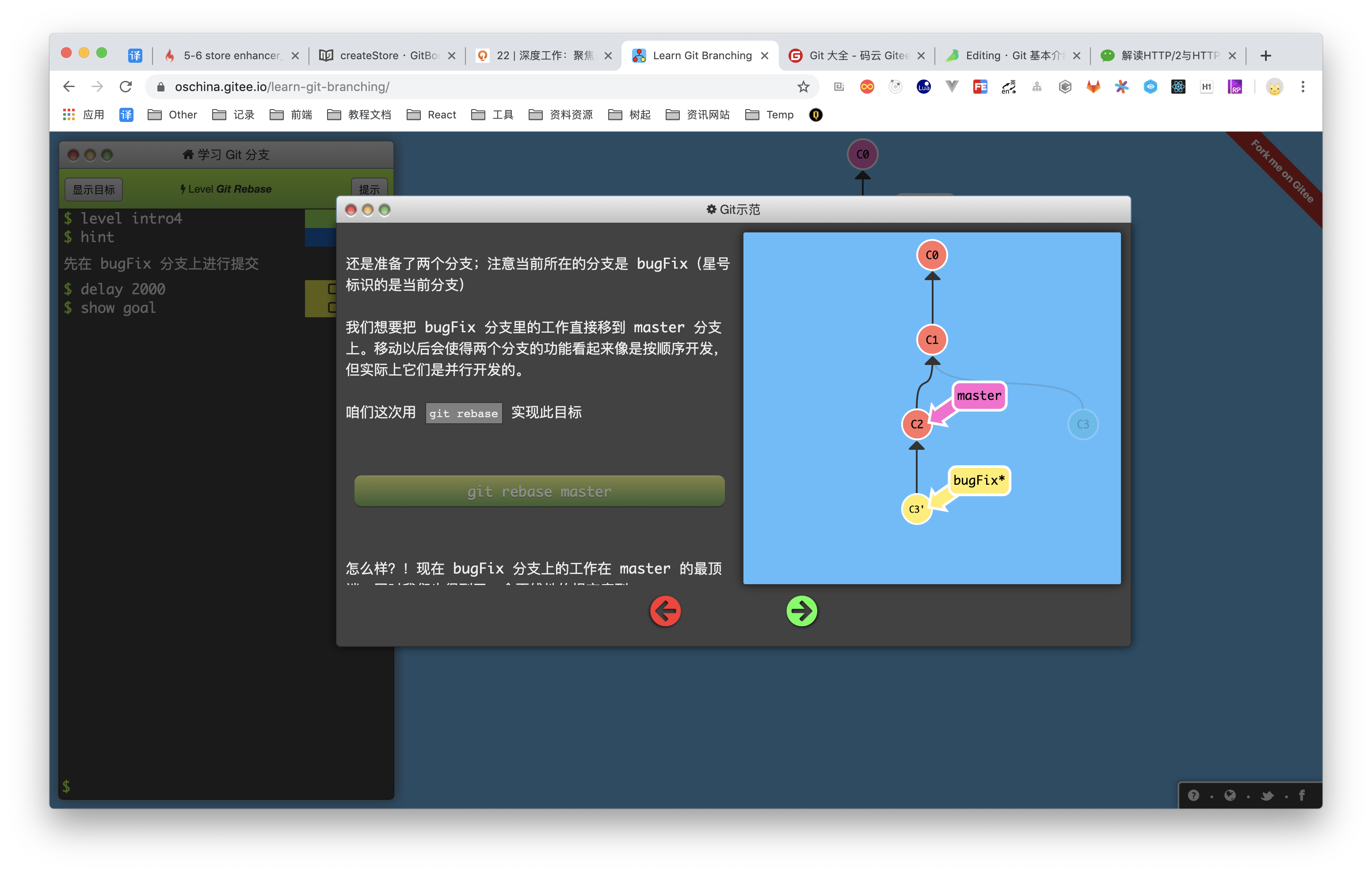Open the React bookmarks folder
Viewport: 1372px width, 874px height.
point(431,114)
